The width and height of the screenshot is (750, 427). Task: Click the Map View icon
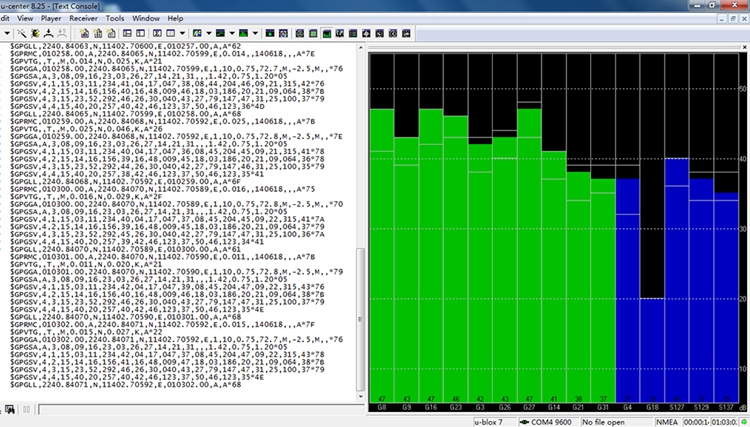(197, 32)
